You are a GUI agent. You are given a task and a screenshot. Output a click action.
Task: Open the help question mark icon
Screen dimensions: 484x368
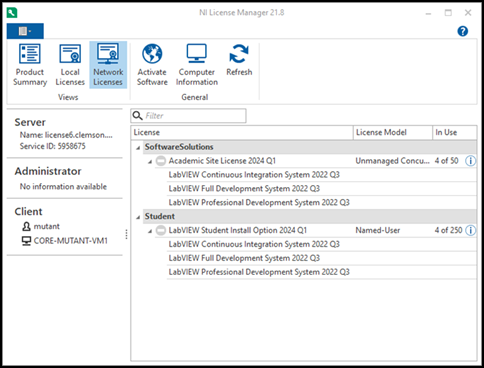pos(463,31)
